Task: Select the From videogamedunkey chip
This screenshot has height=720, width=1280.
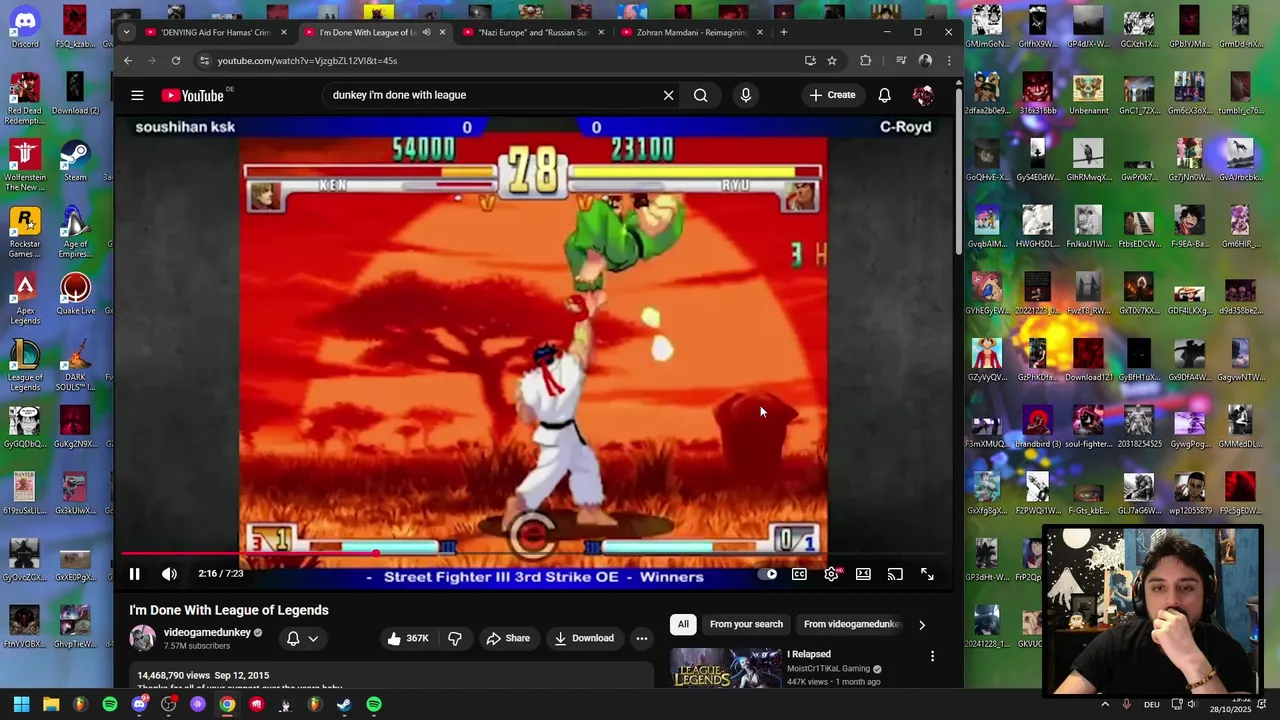Action: tap(851, 624)
